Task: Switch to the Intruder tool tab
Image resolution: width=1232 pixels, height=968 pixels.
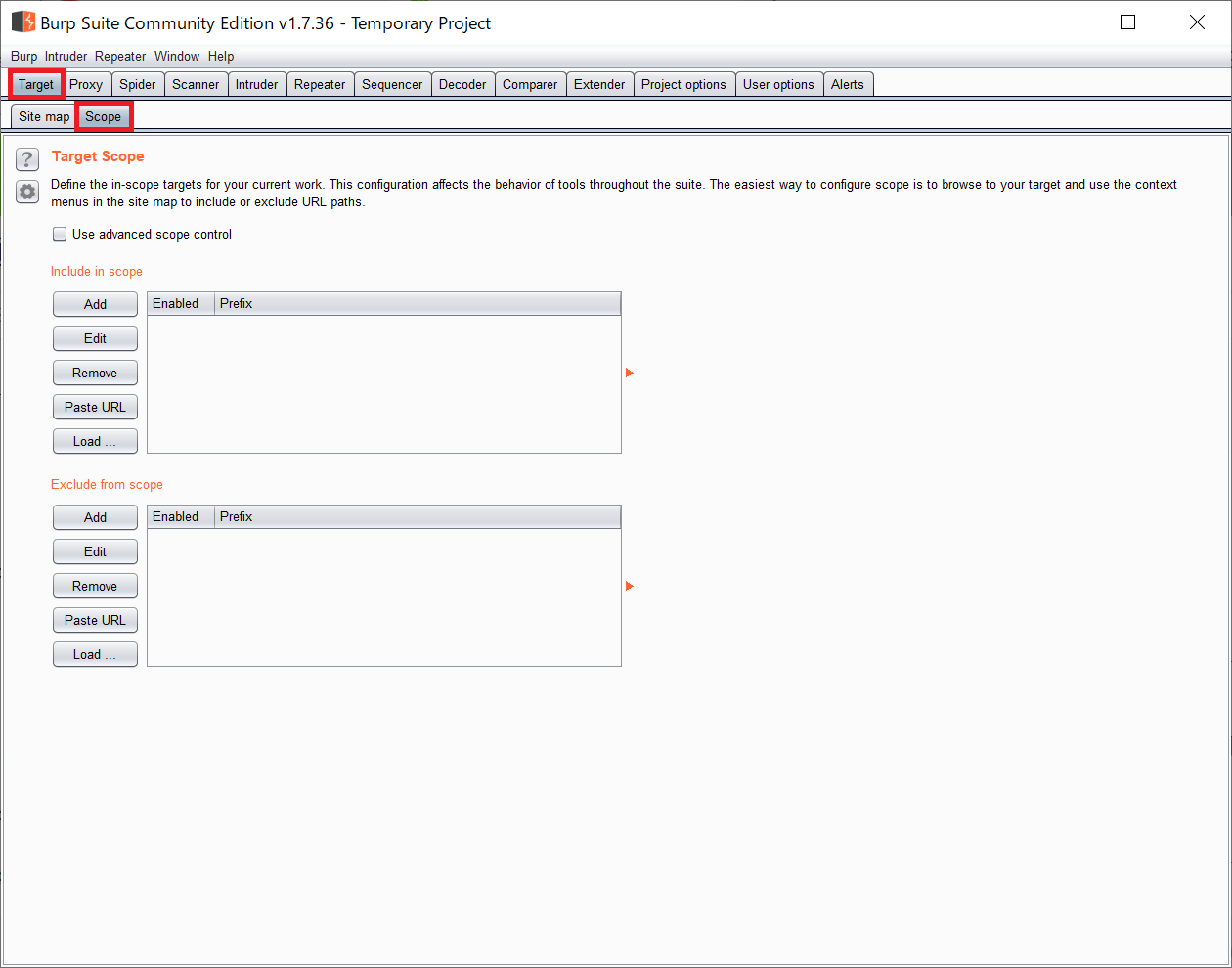Action: (256, 84)
